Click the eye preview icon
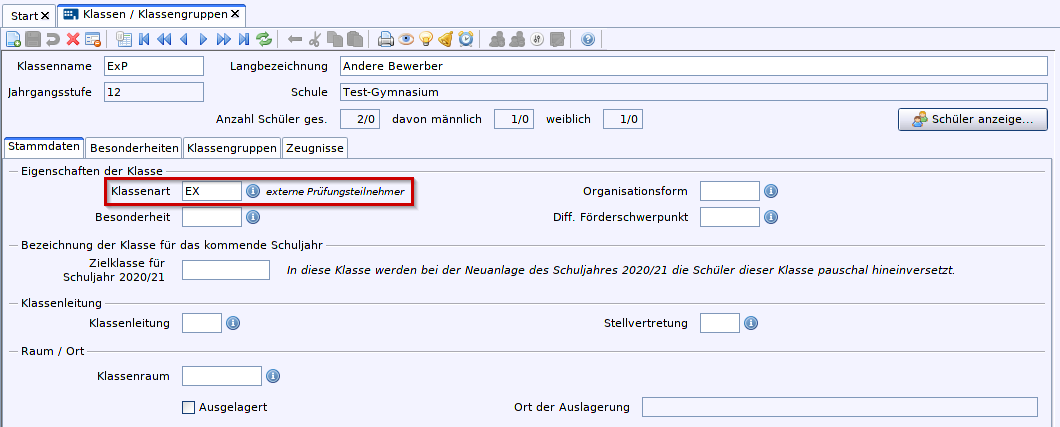The image size is (1060, 427). 406,39
